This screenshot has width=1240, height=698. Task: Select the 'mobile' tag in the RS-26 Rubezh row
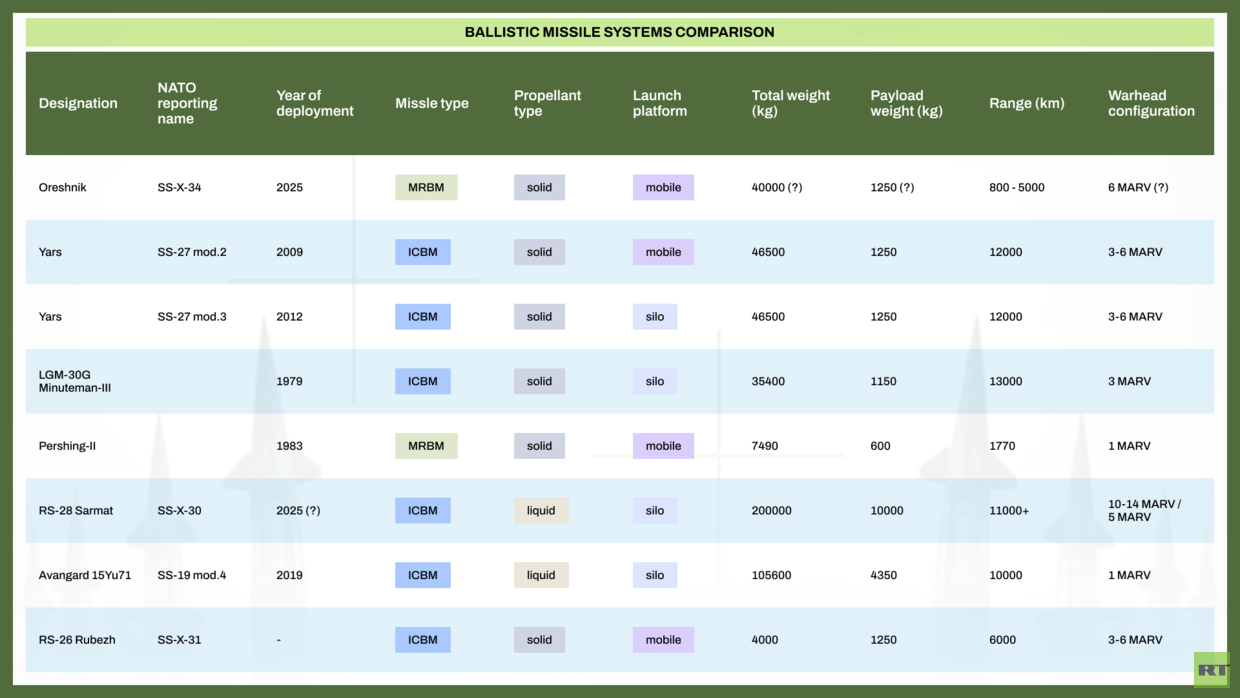[x=663, y=640]
